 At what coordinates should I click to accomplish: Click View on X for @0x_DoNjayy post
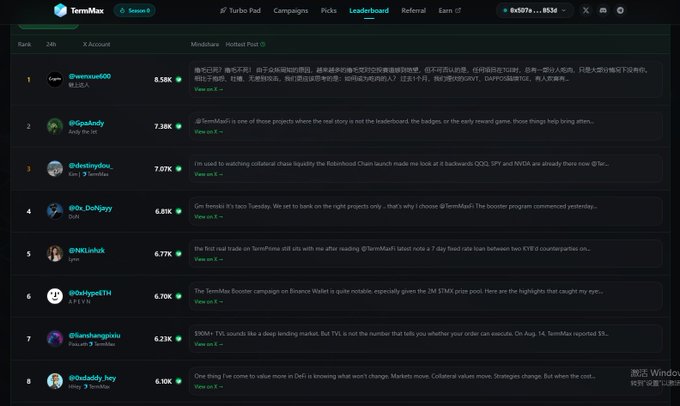209,217
